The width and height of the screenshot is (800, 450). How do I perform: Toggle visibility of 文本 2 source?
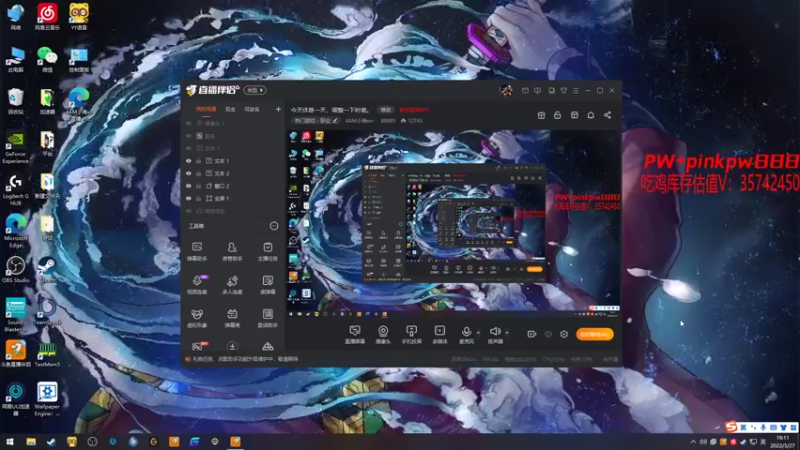coord(189,173)
